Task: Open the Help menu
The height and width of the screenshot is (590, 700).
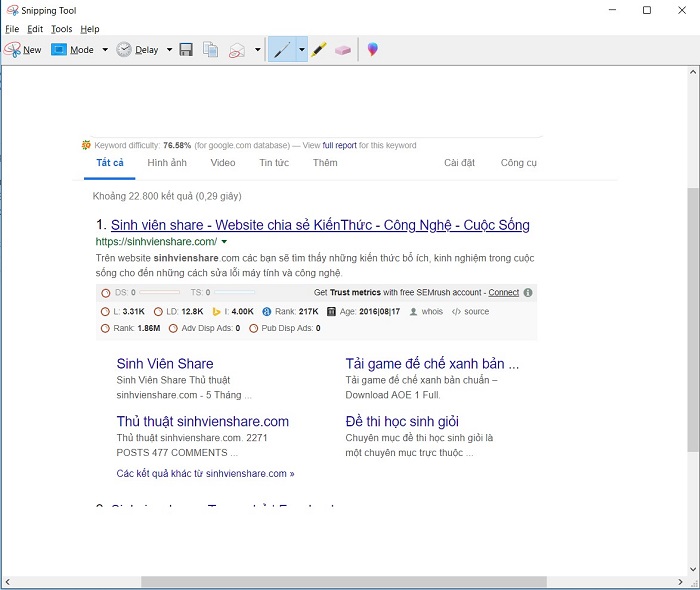Action: tap(90, 29)
